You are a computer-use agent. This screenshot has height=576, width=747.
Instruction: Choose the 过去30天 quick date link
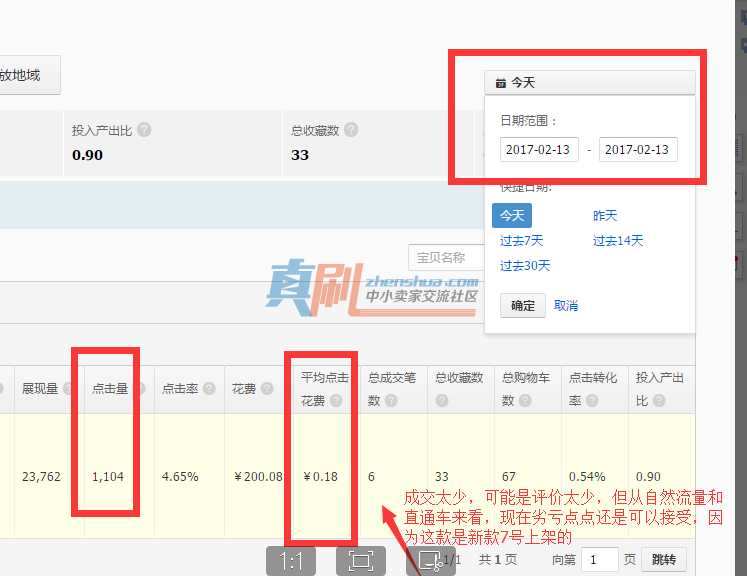point(525,265)
